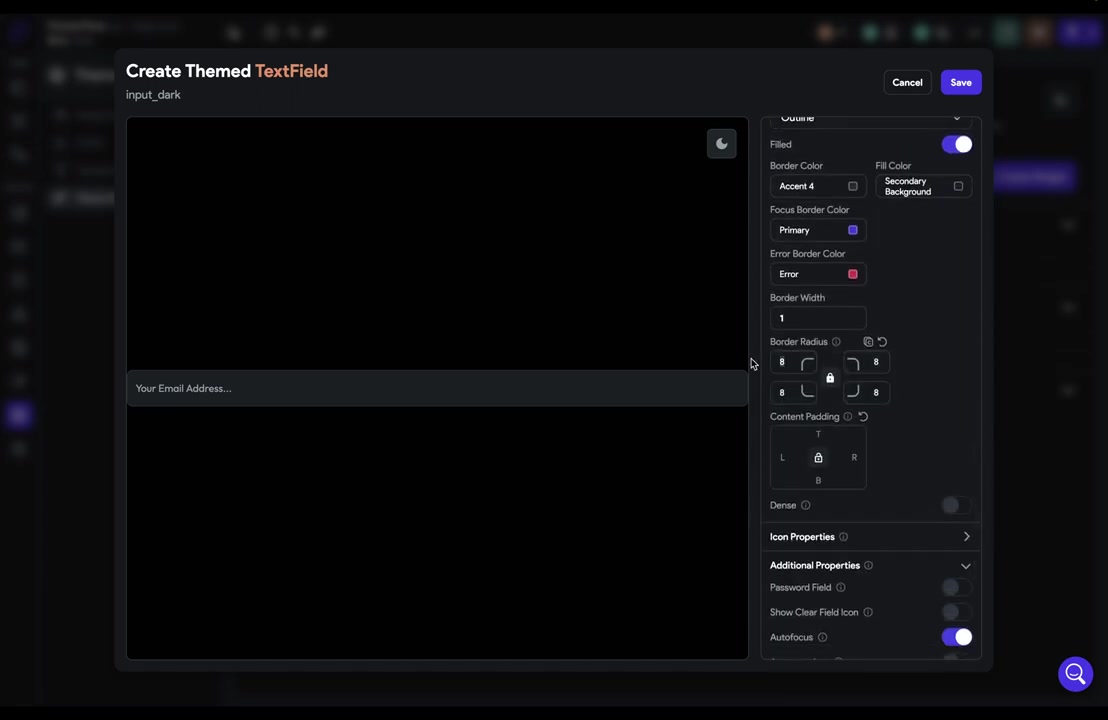The width and height of the screenshot is (1108, 720).
Task: Open the Outline border type dropdown
Action: click(x=871, y=119)
